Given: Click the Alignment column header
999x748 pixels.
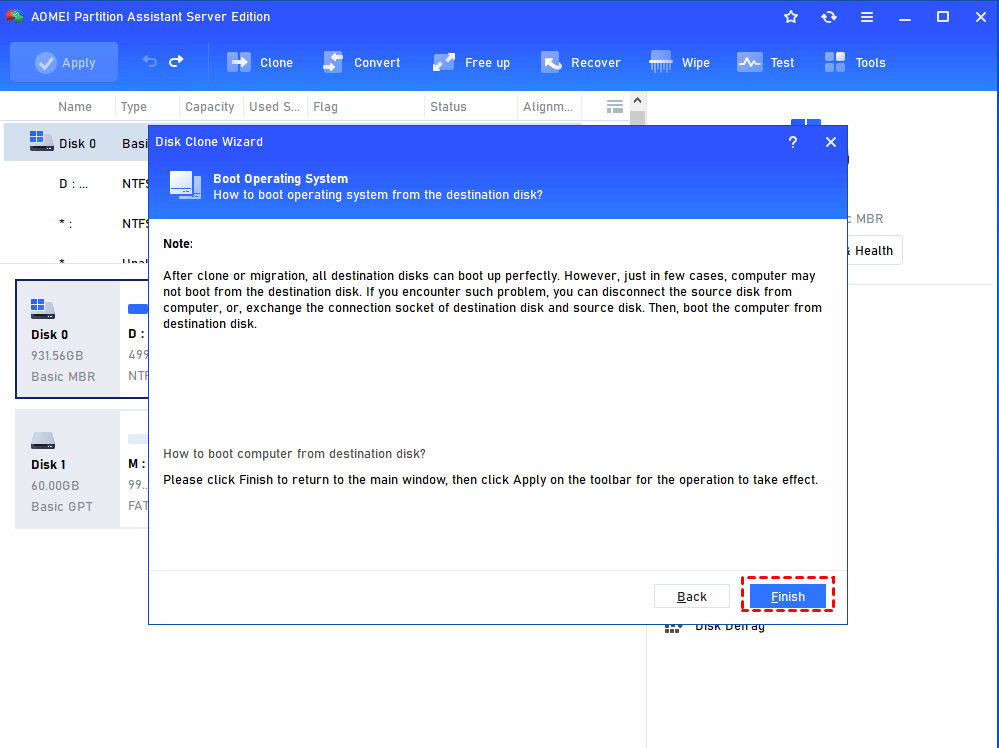Looking at the screenshot, I should [548, 107].
